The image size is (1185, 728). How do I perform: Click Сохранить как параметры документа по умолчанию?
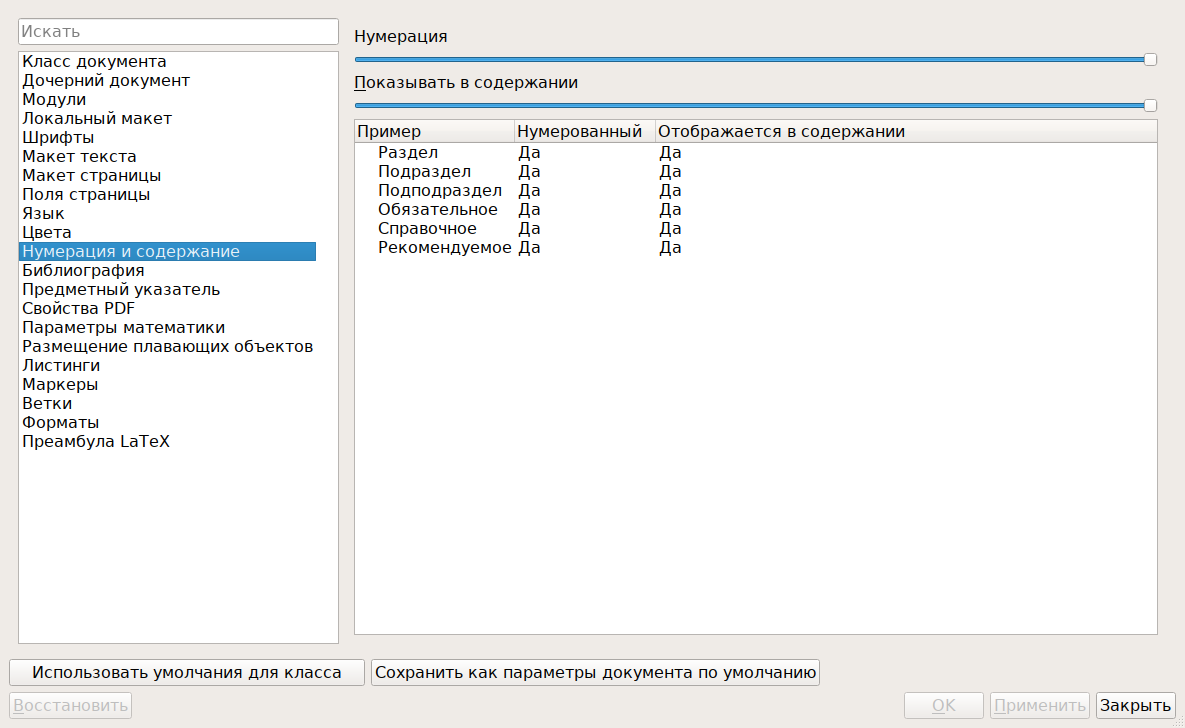(x=596, y=672)
